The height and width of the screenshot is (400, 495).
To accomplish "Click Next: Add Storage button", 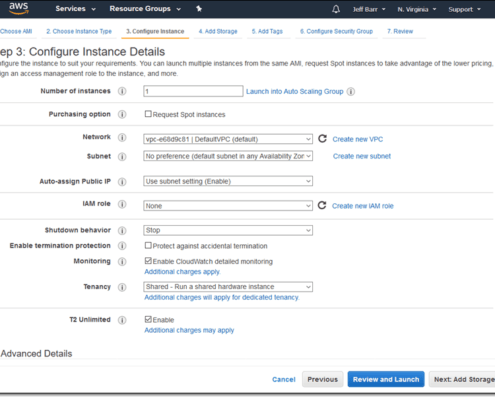I will (x=462, y=379).
